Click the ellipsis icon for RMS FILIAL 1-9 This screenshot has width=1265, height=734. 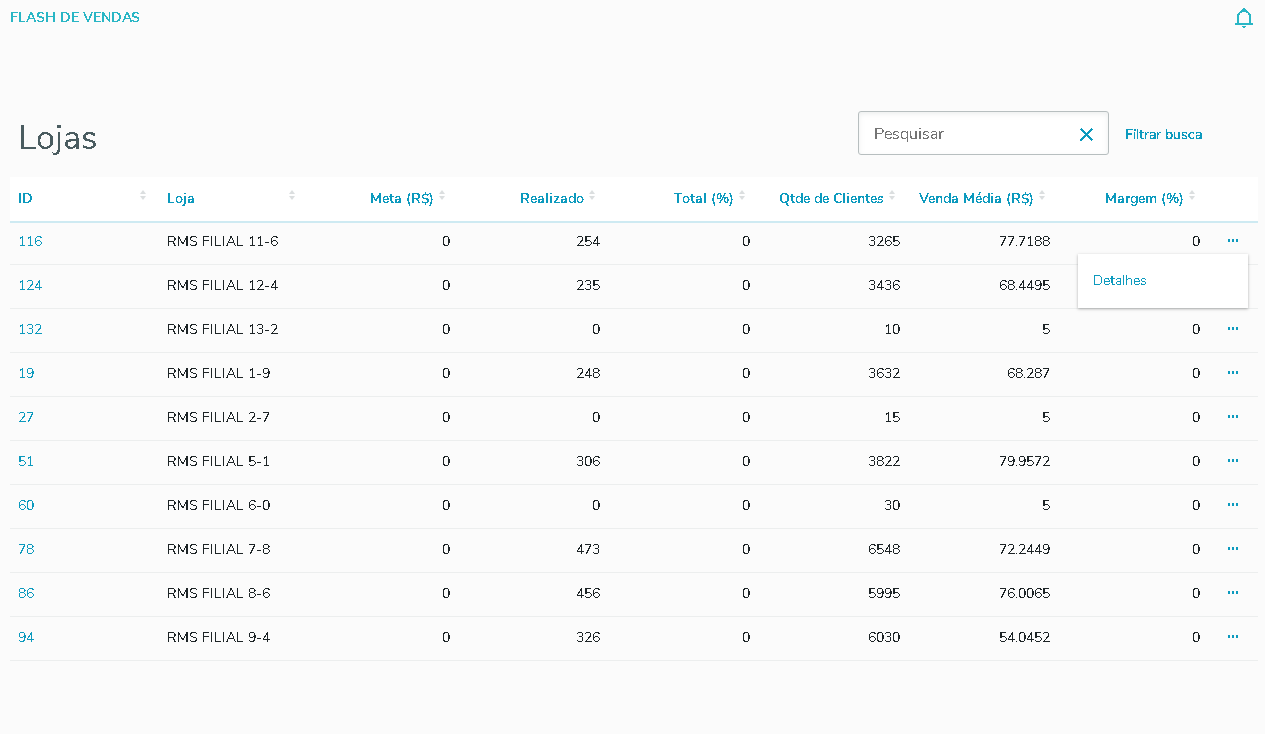click(x=1233, y=373)
